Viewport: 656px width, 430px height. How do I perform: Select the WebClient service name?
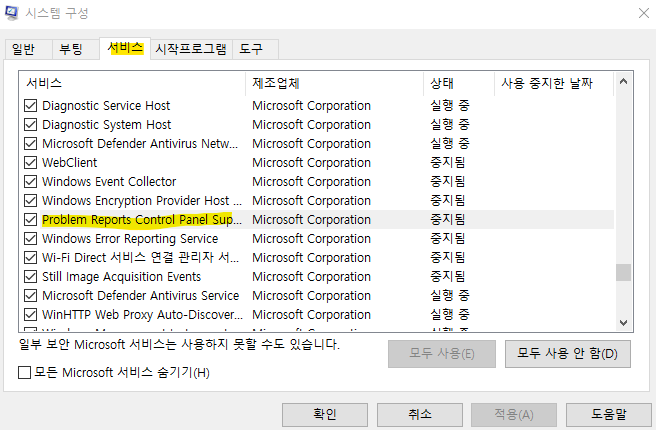click(x=69, y=162)
